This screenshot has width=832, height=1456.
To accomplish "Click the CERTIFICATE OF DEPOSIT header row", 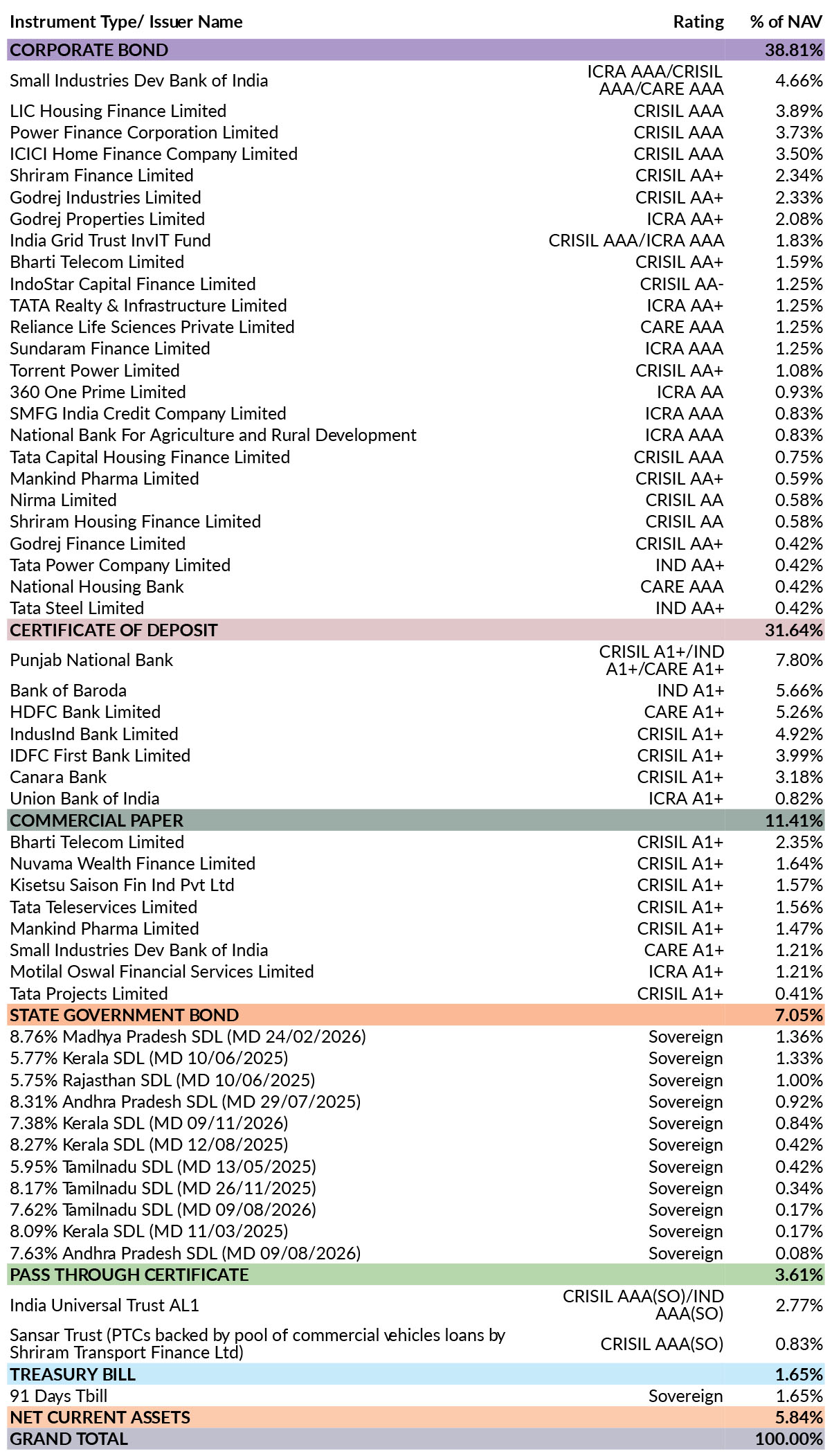I will (x=416, y=630).
